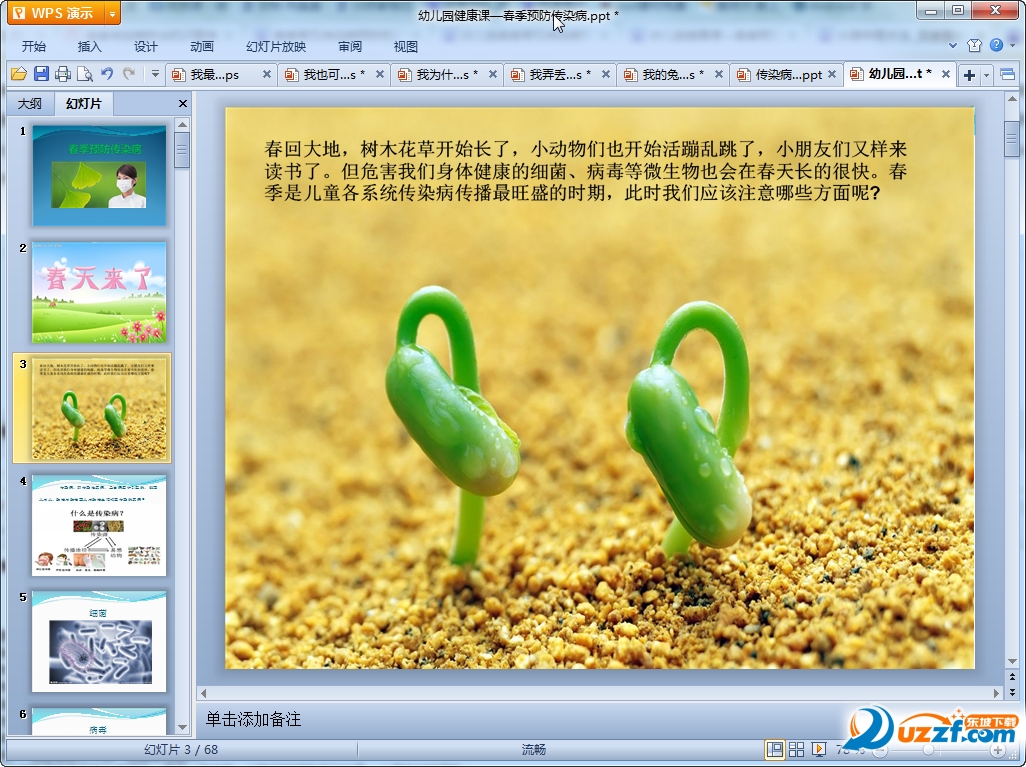Expand the help dropdown arrow

[x=1013, y=46]
